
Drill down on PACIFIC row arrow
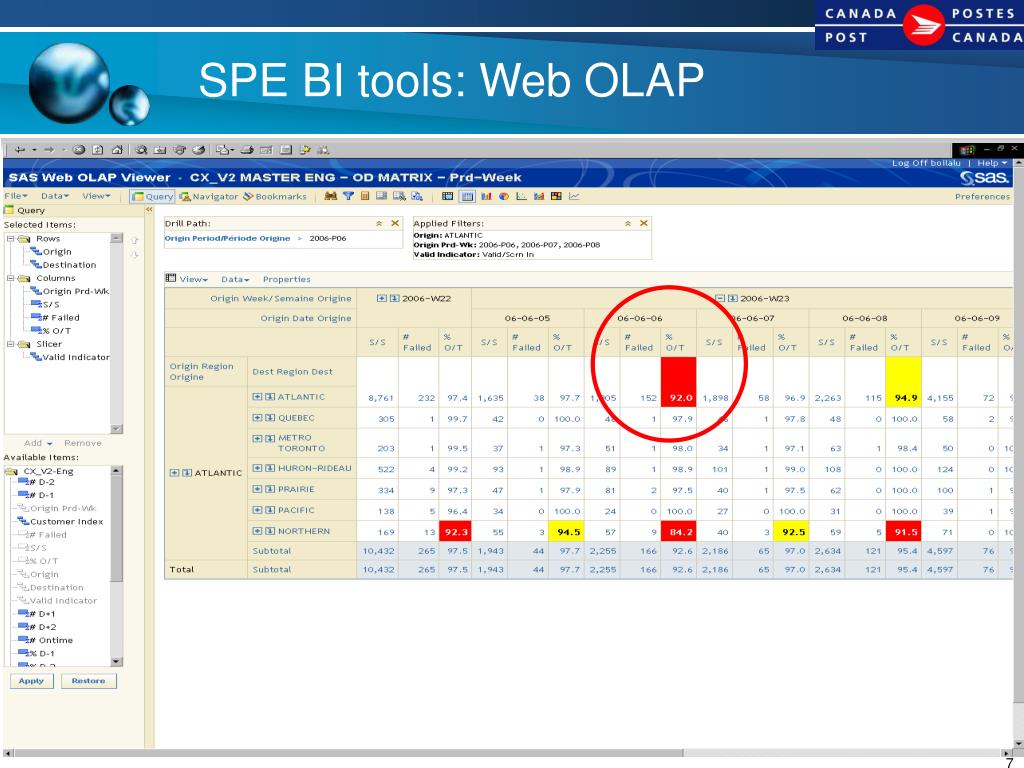click(x=270, y=510)
